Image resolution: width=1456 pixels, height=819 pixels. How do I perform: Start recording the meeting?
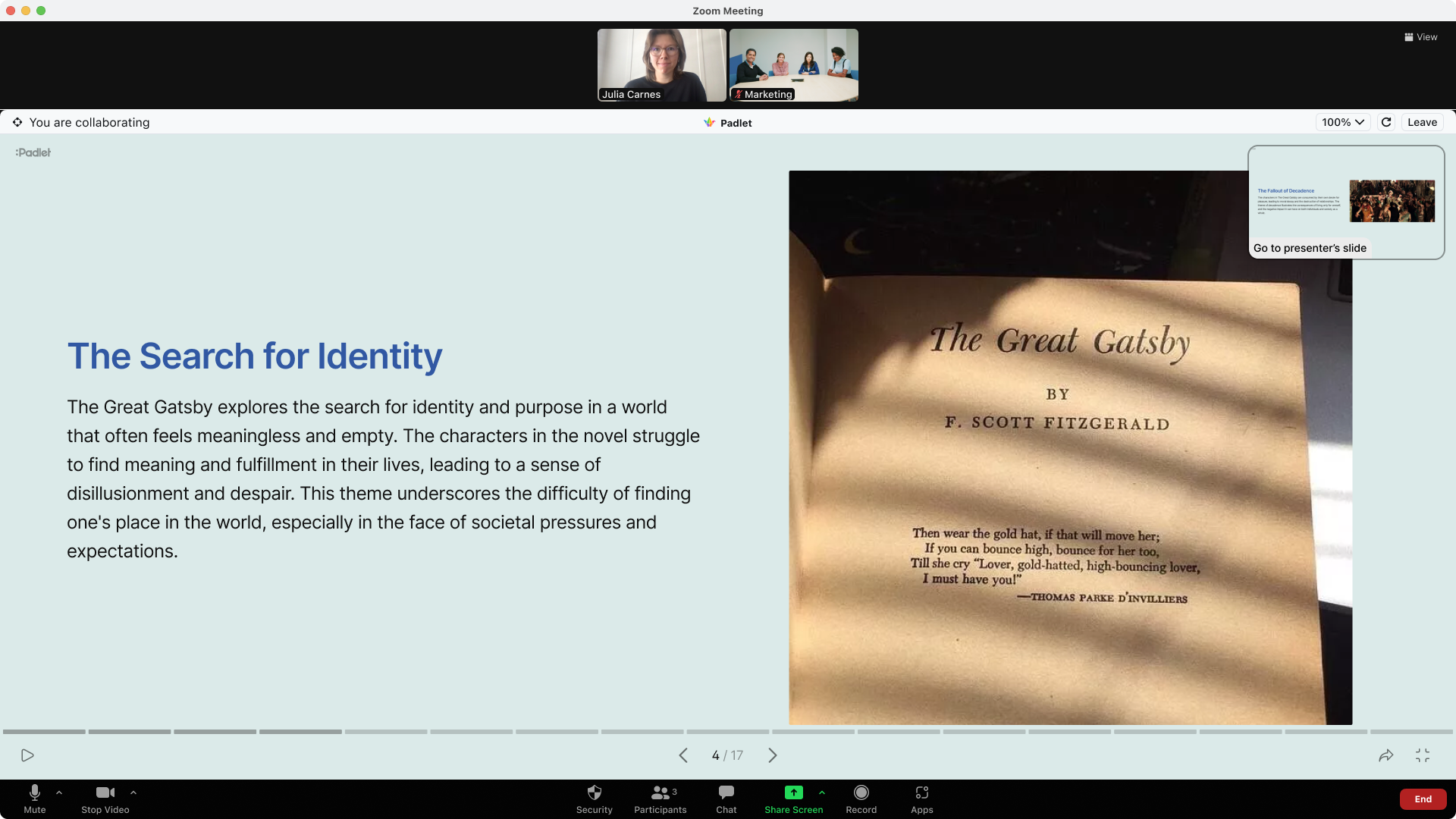click(x=861, y=799)
